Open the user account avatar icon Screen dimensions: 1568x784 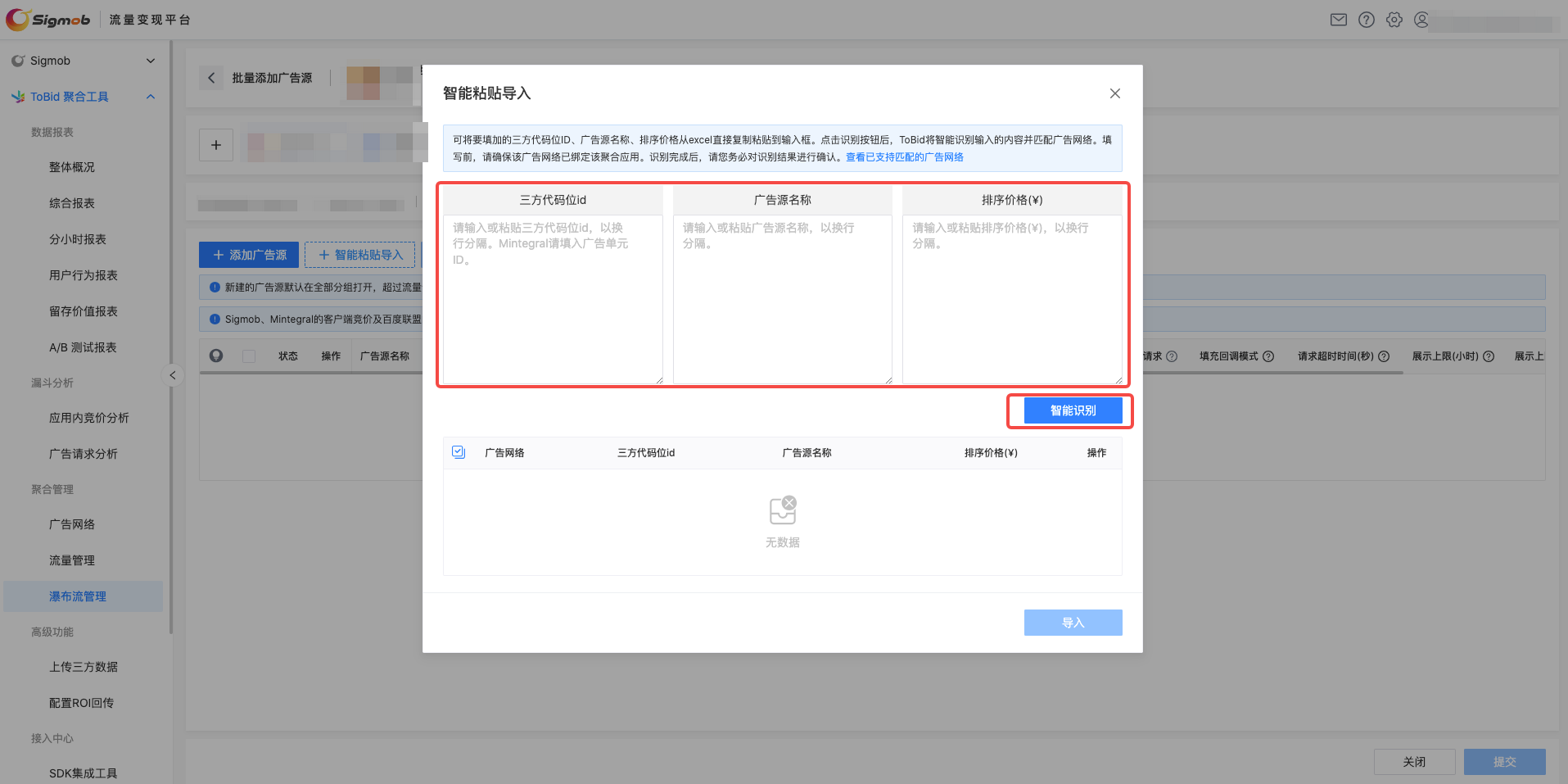tap(1422, 20)
